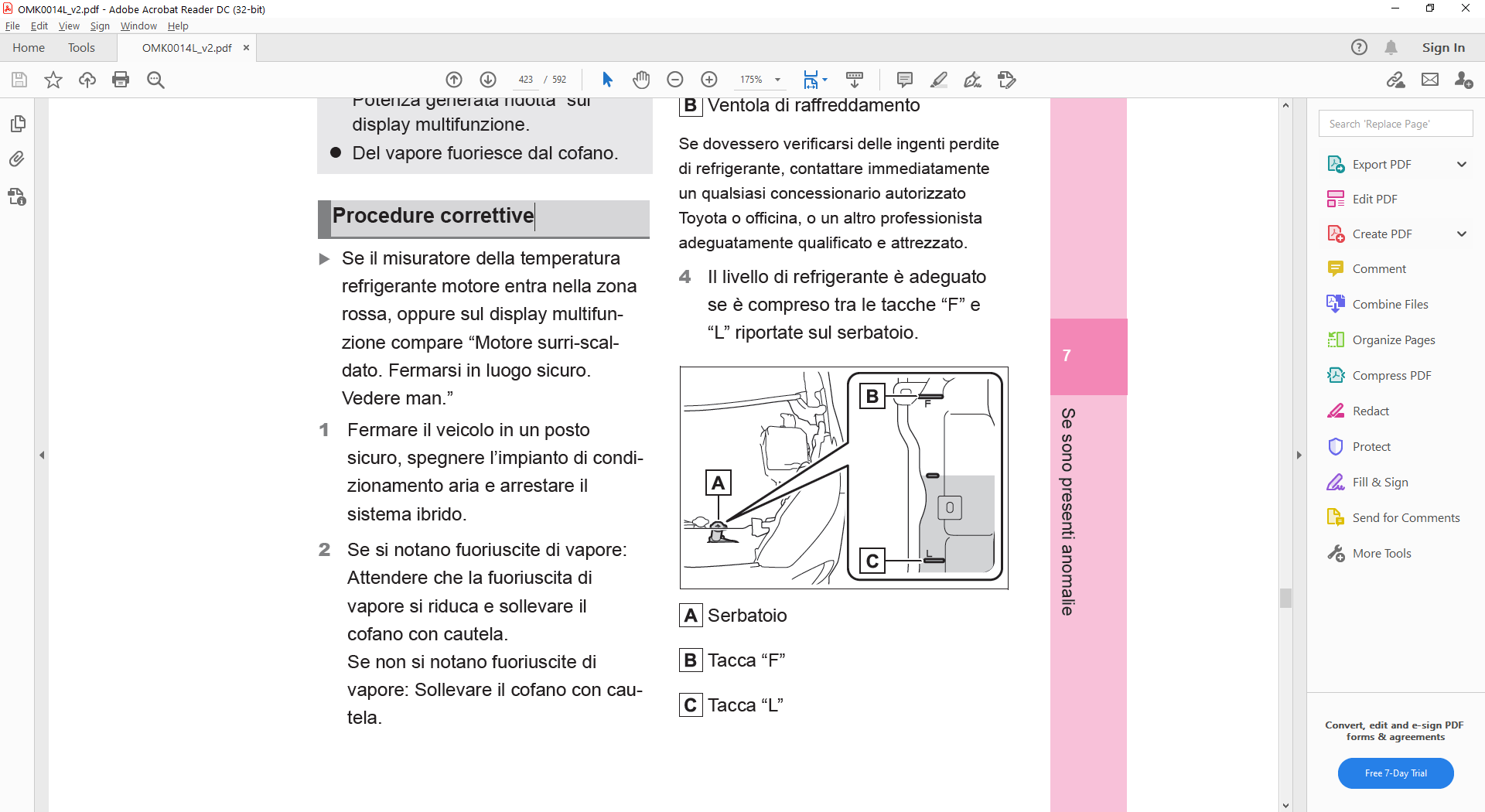The image size is (1485, 812).
Task: Click the vertical scrollbar thumb
Action: pyautogui.click(x=1285, y=598)
